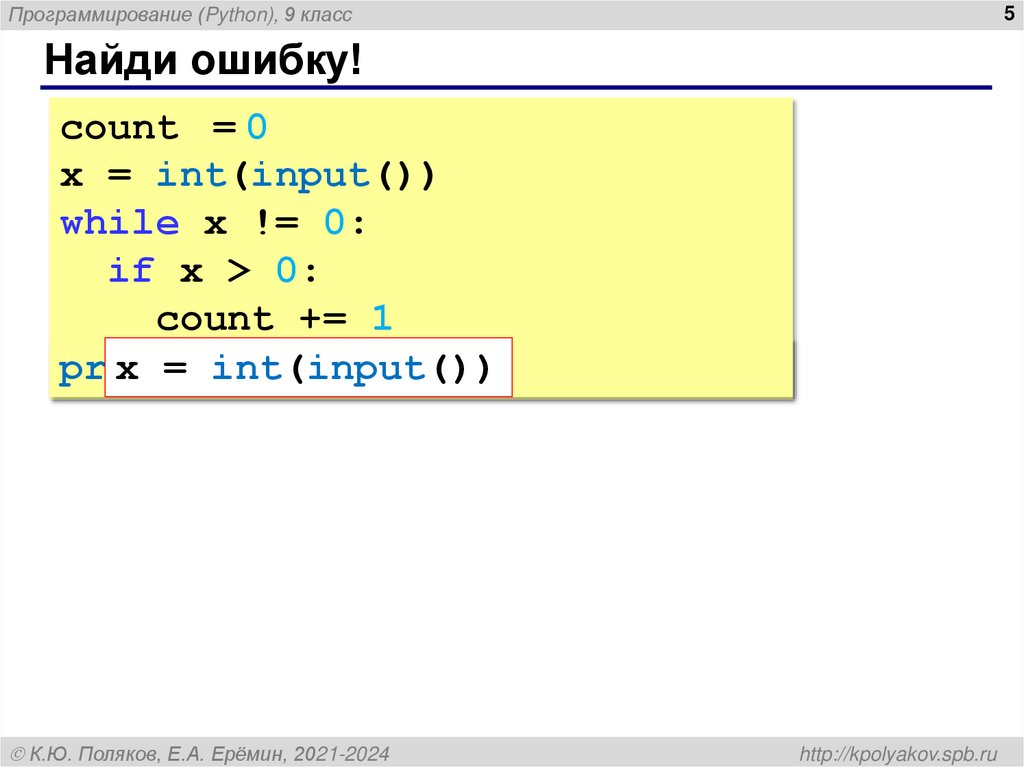Click the code line 'if x > 0:'
The width and height of the screenshot is (1024, 767).
pos(212,270)
